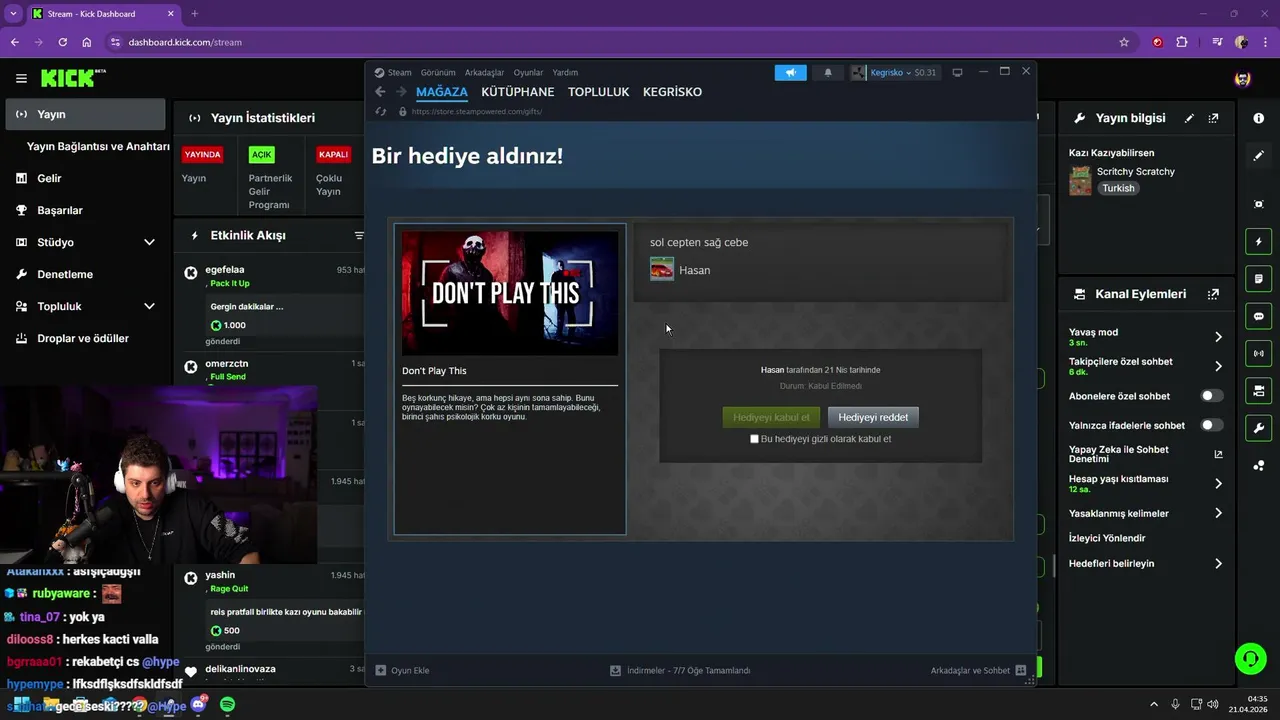Open Takipçilere özel sohbet chevron

point(1218,366)
